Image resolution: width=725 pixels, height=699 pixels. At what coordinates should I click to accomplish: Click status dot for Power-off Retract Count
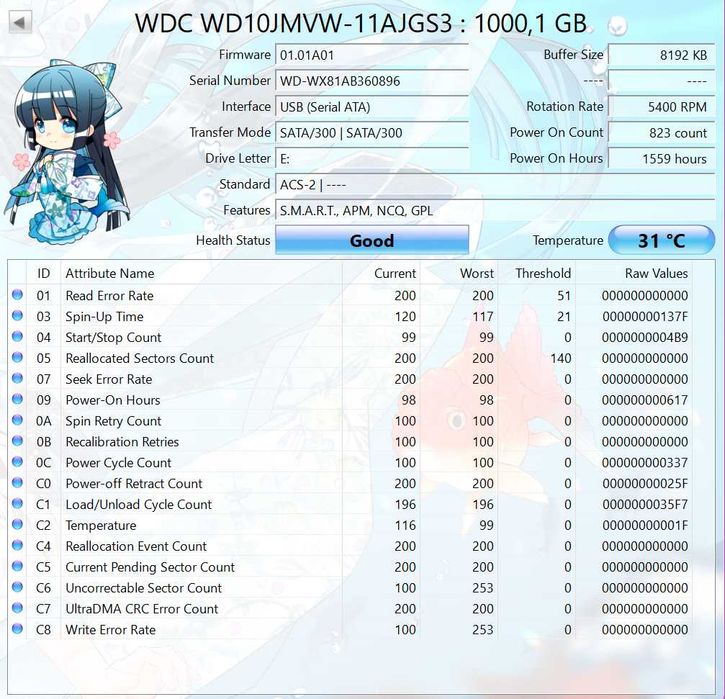[x=18, y=483]
